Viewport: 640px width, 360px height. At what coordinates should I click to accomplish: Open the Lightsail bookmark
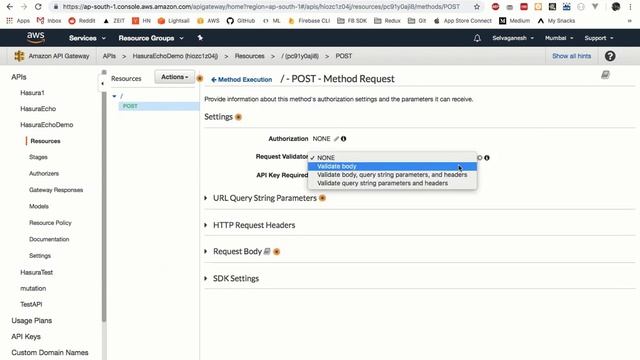173,20
